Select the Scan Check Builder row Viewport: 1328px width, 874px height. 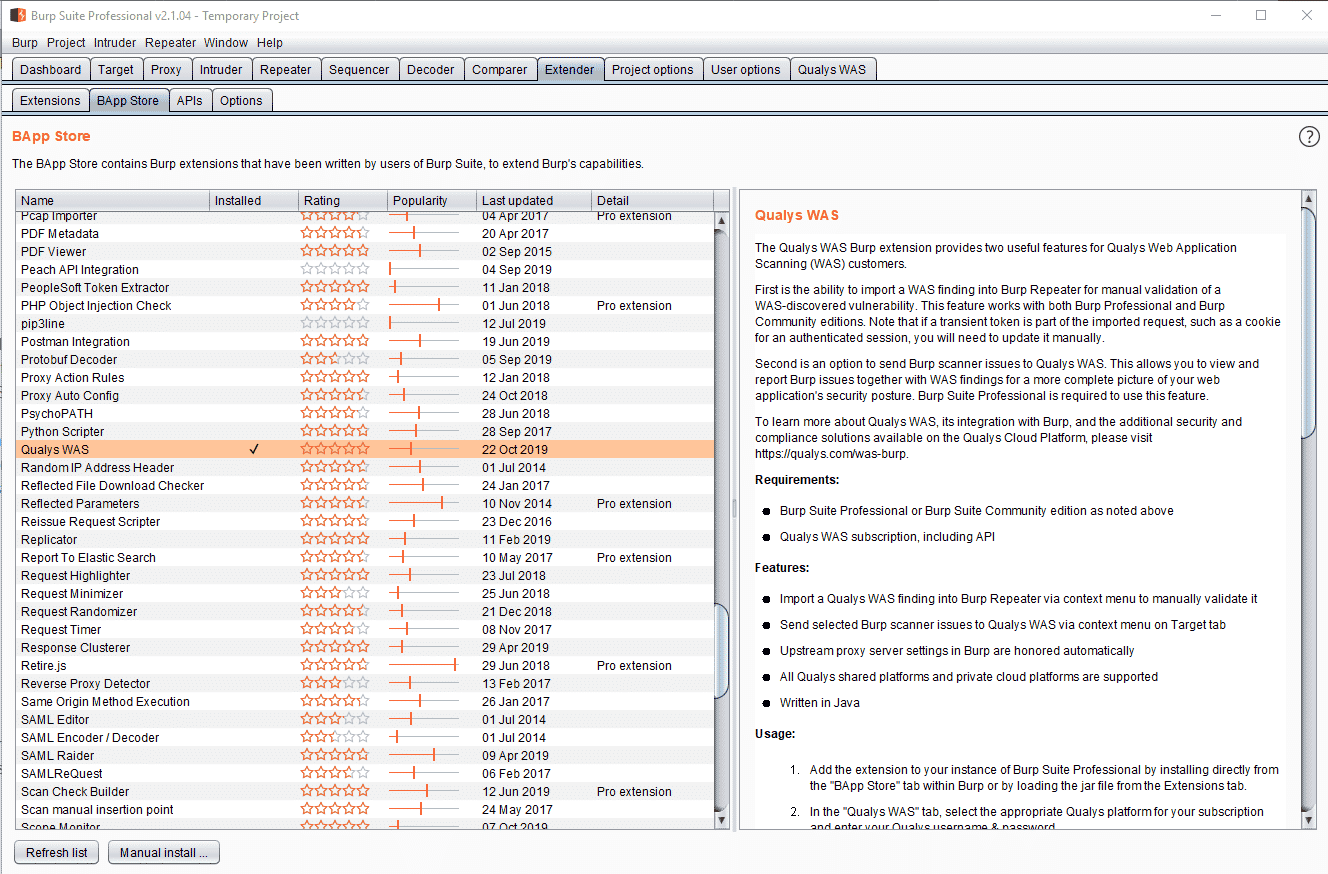pyautogui.click(x=365, y=792)
